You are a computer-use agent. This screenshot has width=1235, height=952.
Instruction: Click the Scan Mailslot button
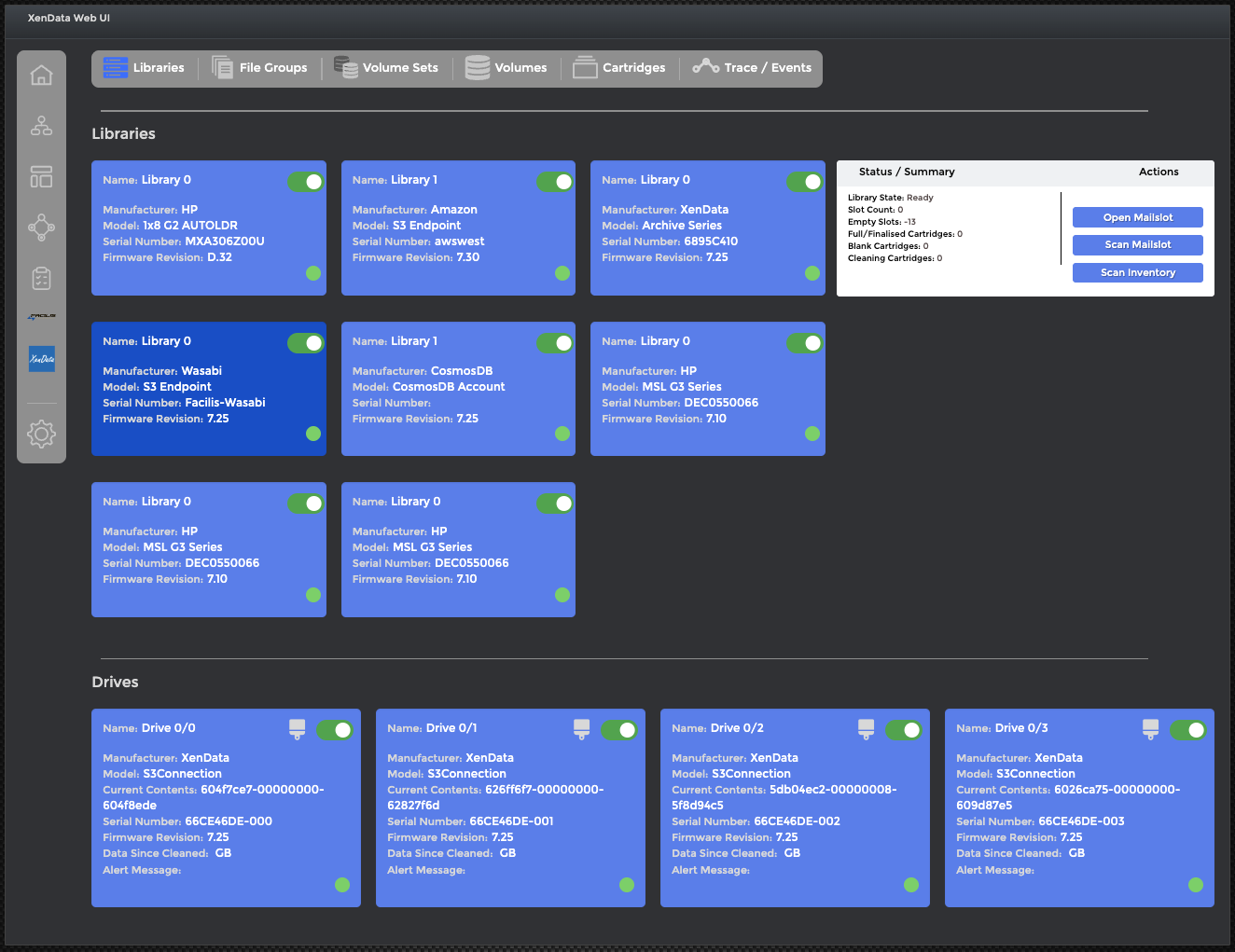tap(1138, 244)
